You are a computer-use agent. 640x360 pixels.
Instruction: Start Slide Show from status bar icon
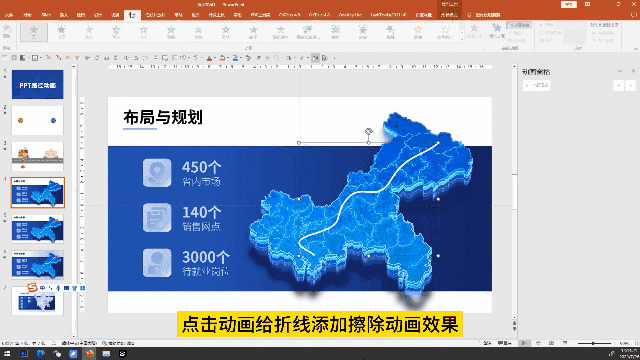pos(565,343)
